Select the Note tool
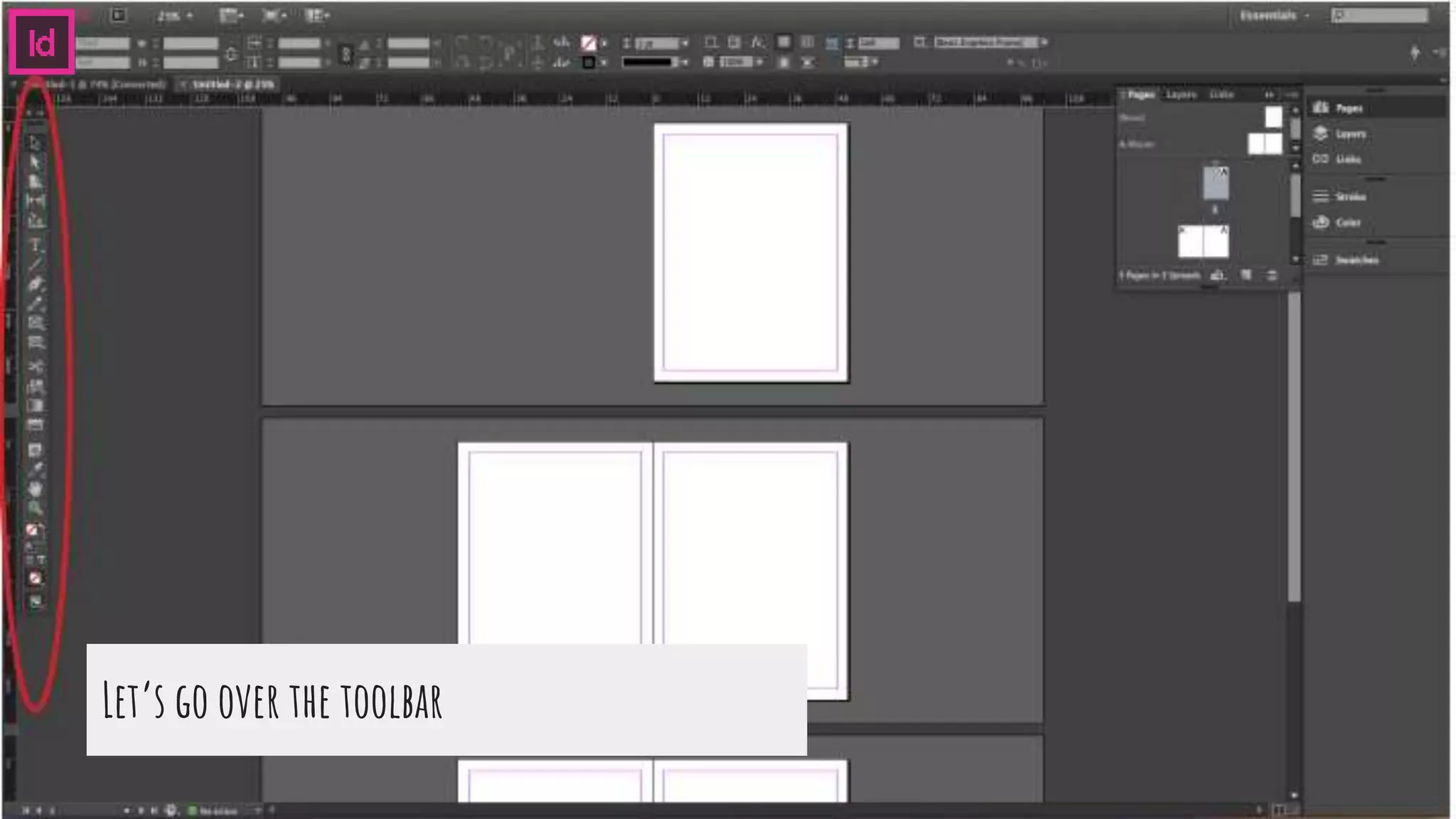This screenshot has height=819, width=1456. 35,450
